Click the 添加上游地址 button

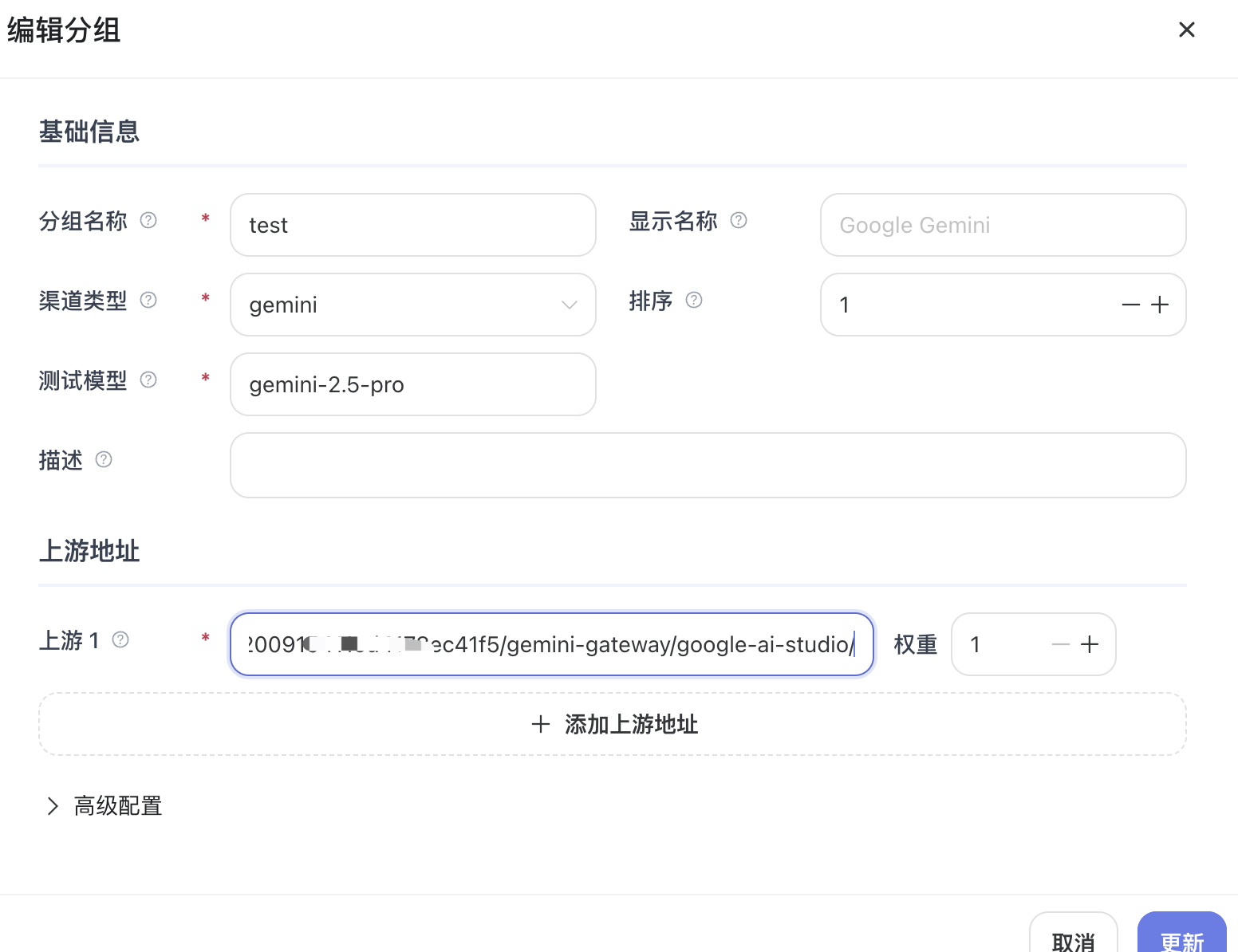pos(613,724)
